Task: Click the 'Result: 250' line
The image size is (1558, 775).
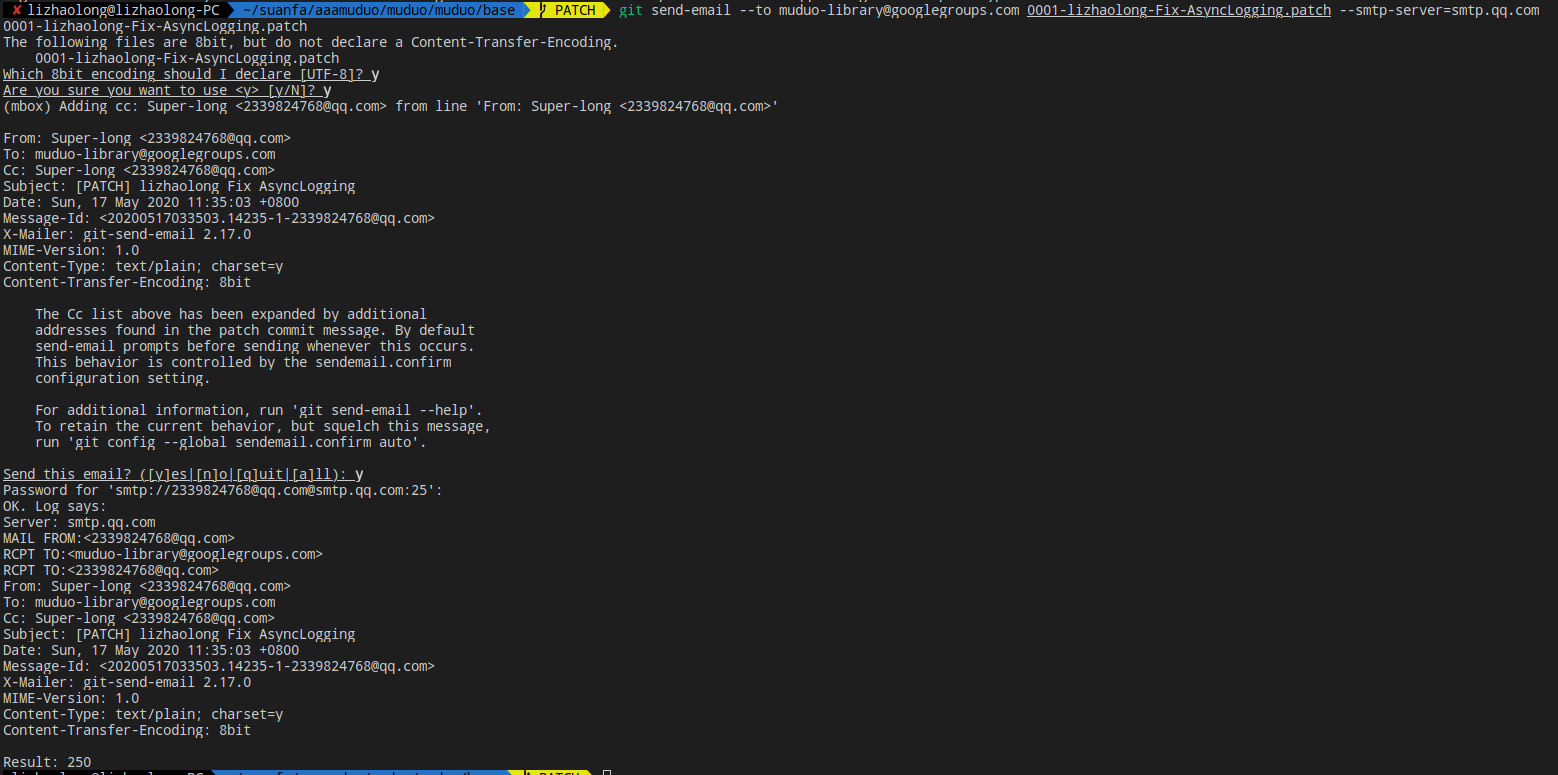Action: (x=47, y=762)
